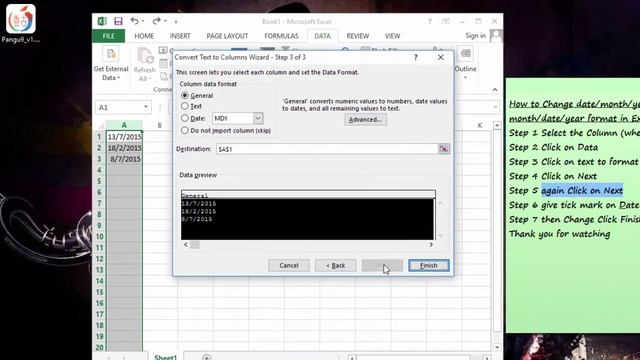Click the Back button

[336, 265]
